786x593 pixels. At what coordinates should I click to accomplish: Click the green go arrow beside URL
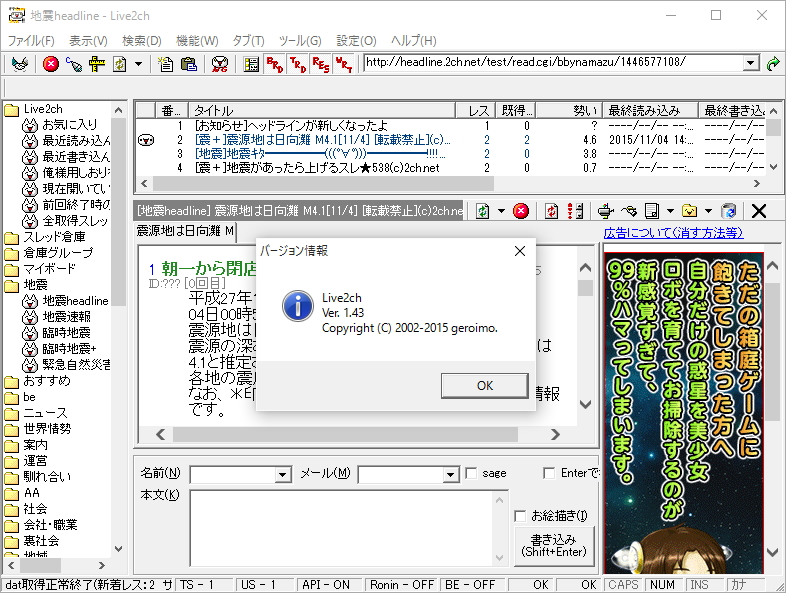tap(773, 64)
